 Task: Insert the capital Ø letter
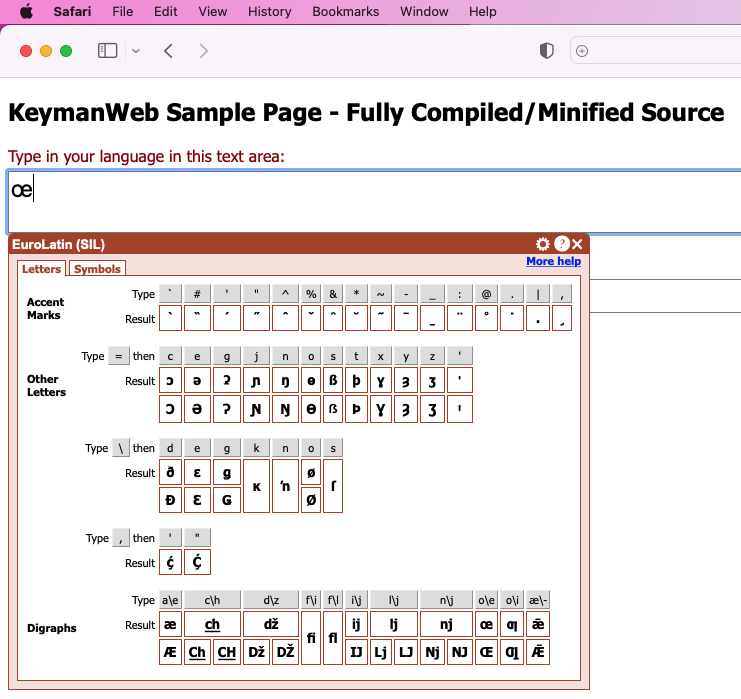click(311, 500)
